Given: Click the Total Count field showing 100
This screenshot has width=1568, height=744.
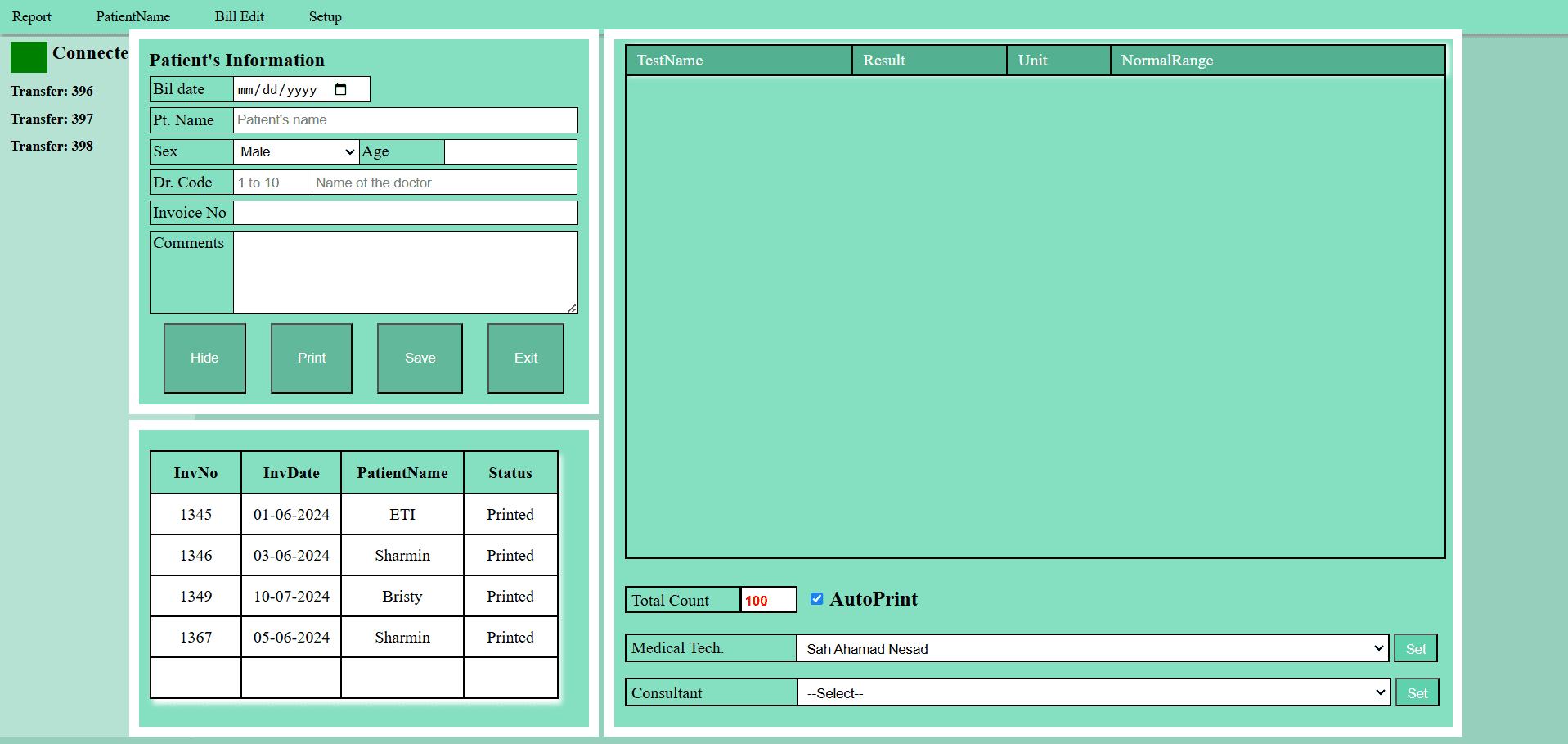Looking at the screenshot, I should tap(768, 600).
